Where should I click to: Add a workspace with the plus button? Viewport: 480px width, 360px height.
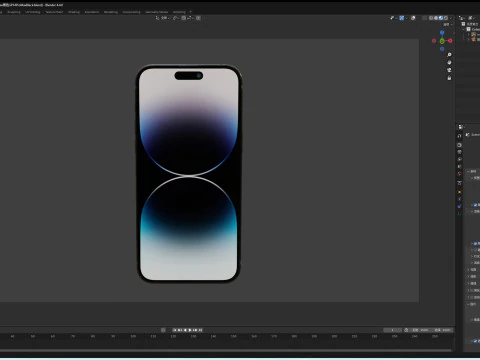(191, 12)
